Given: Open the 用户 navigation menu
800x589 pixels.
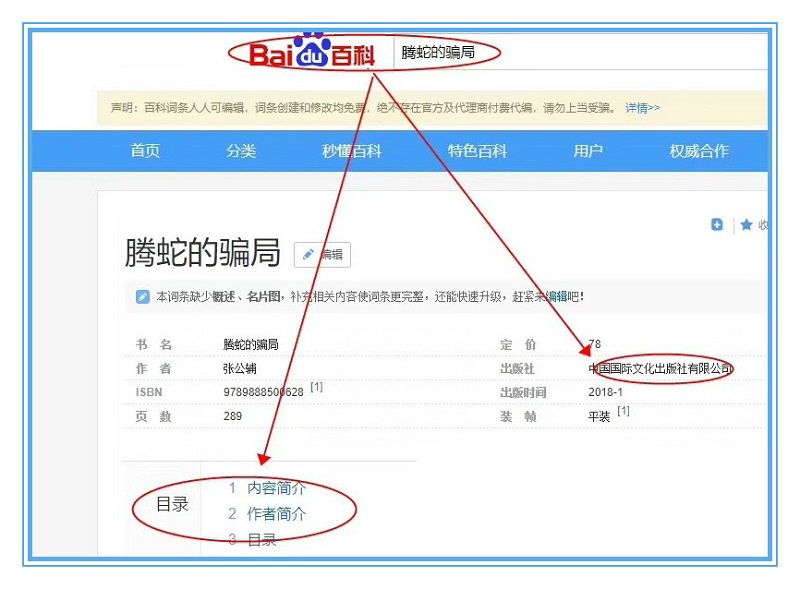Looking at the screenshot, I should (x=588, y=151).
